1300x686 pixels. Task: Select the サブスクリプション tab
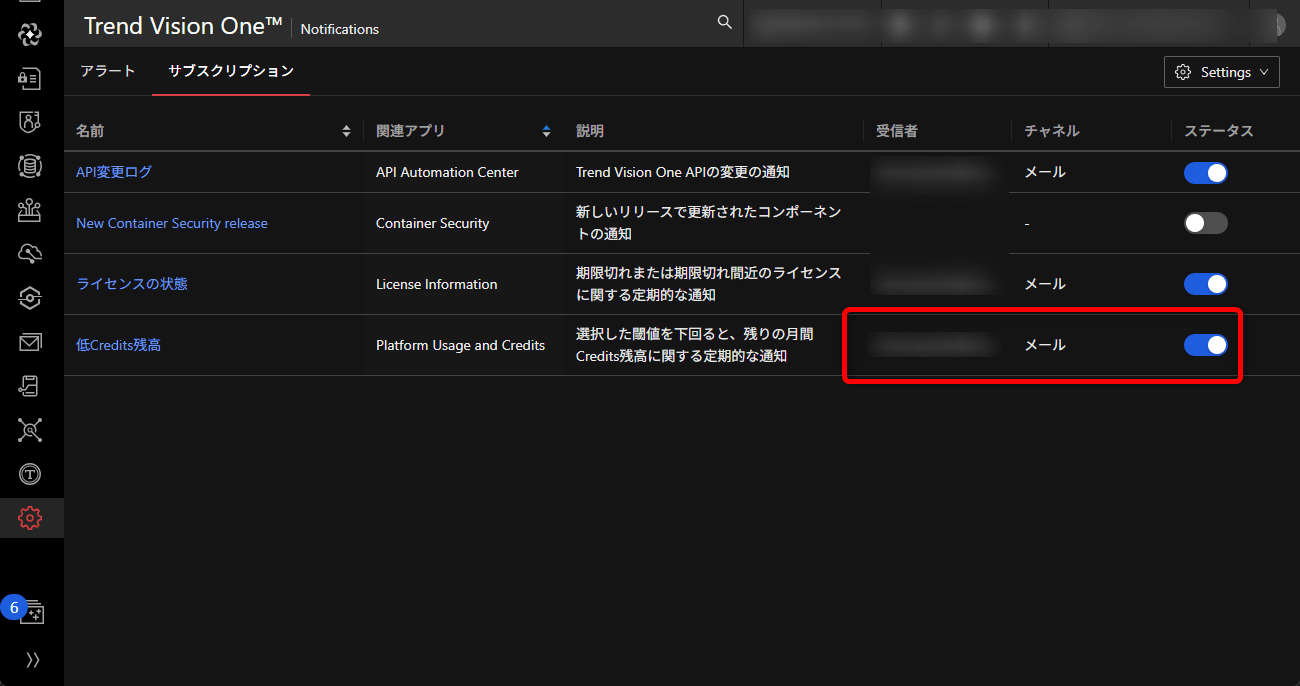click(230, 71)
